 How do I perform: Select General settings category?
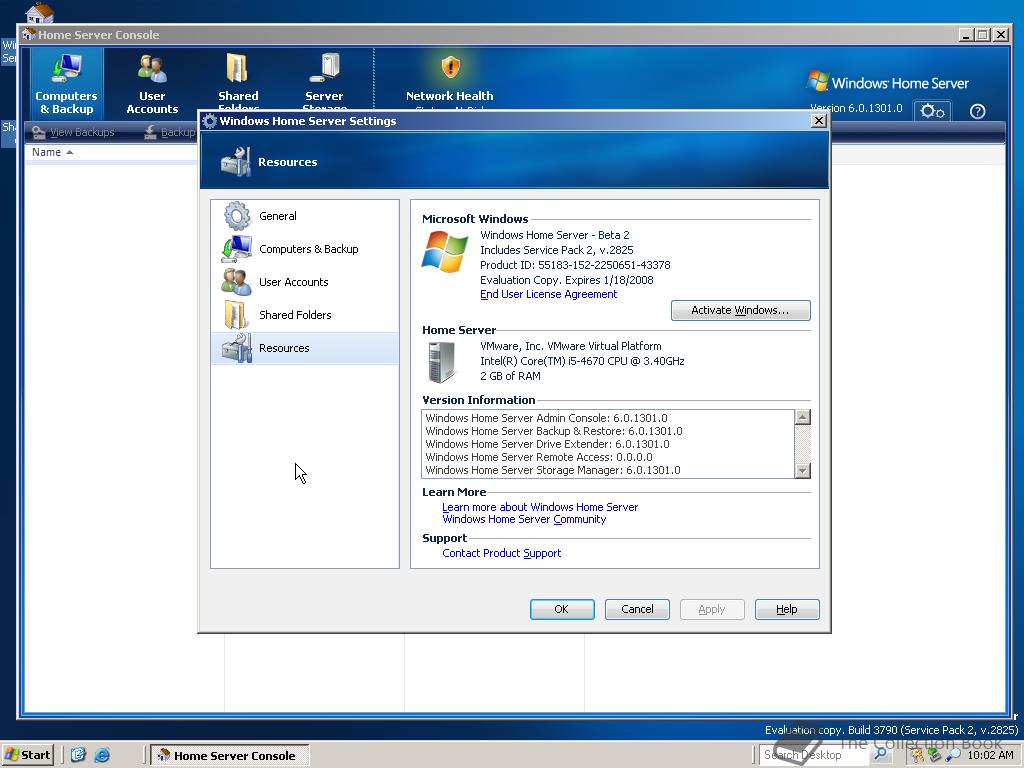(x=305, y=216)
